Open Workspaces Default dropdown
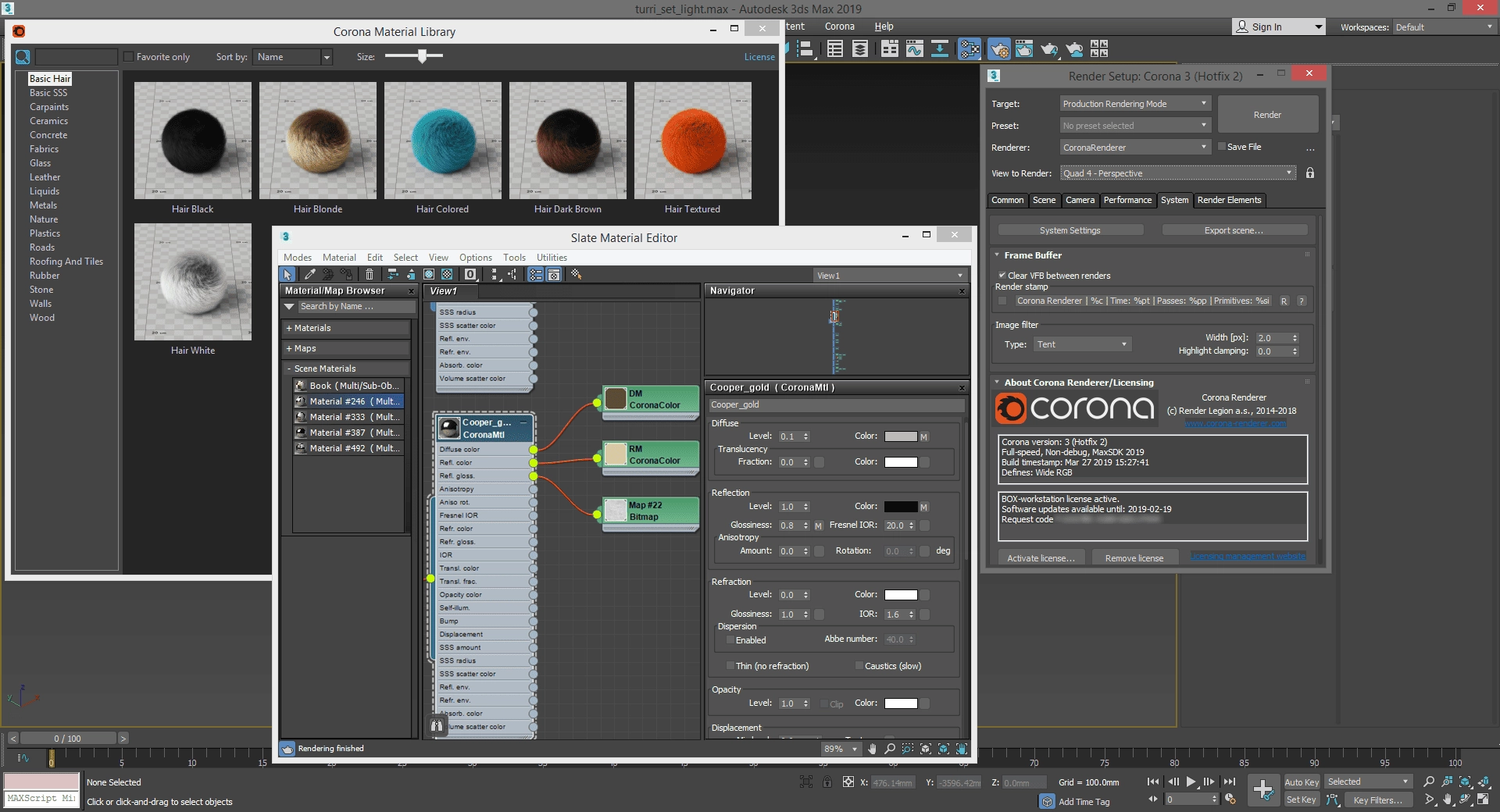 pyautogui.click(x=1444, y=27)
